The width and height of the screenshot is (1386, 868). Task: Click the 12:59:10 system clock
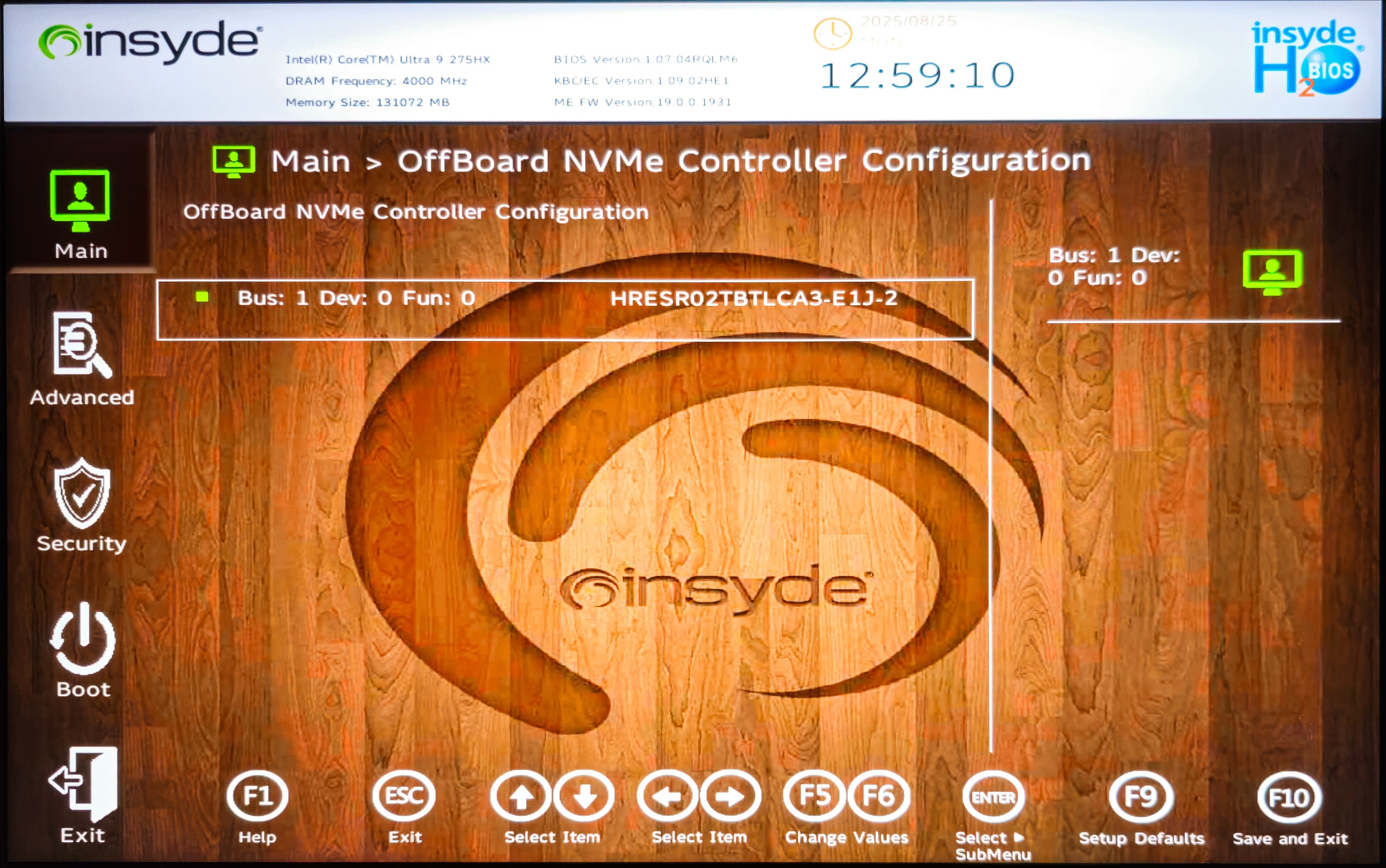918,76
